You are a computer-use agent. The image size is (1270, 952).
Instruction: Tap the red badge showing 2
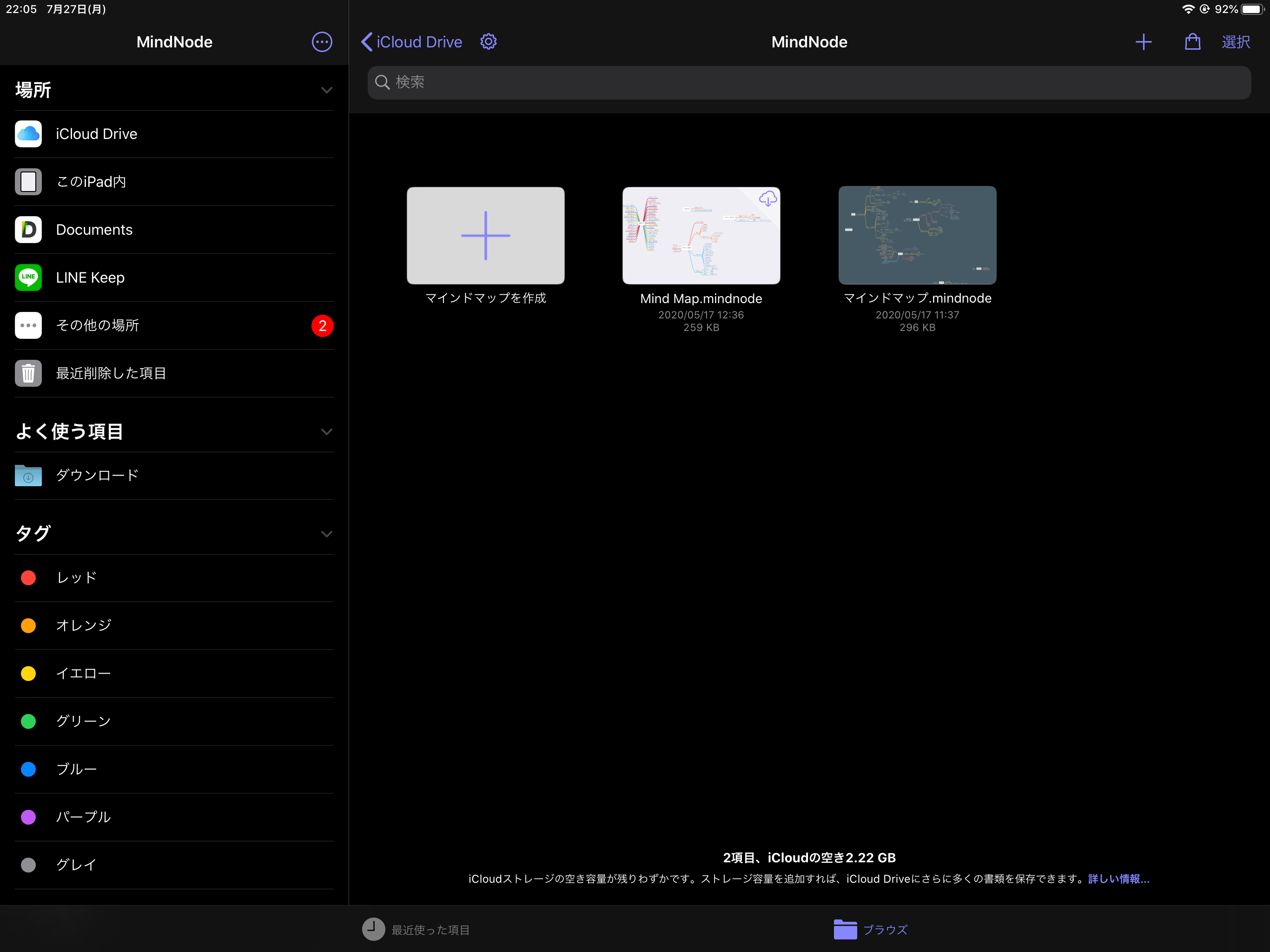322,325
